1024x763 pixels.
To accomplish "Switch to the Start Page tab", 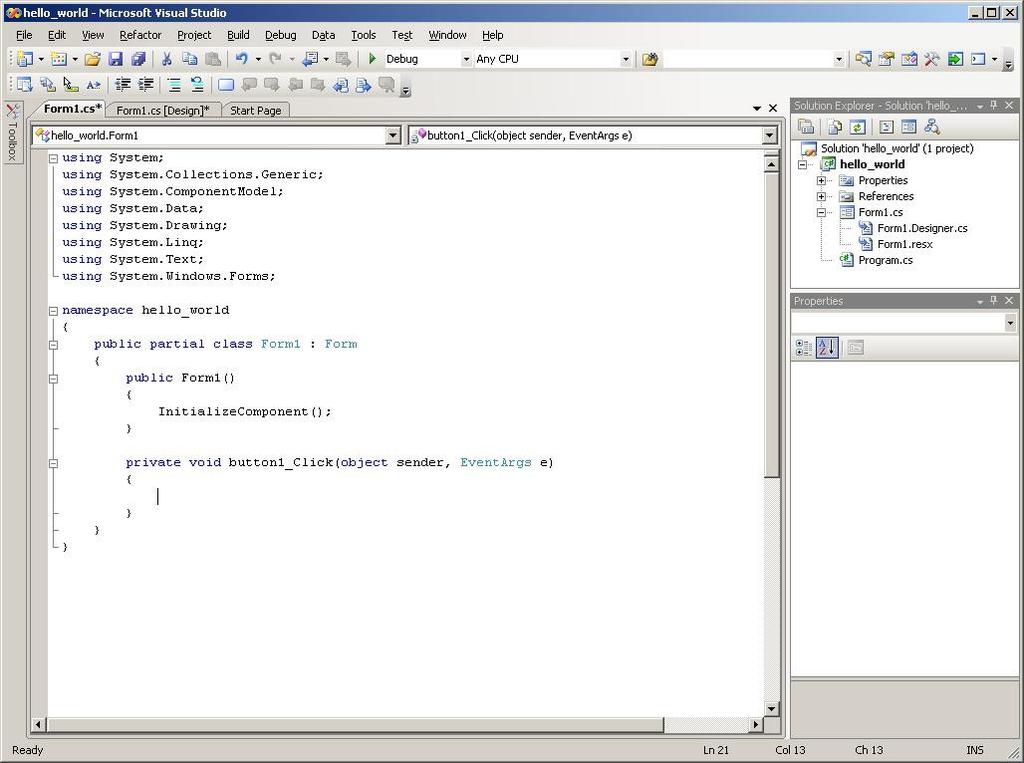I will click(255, 110).
